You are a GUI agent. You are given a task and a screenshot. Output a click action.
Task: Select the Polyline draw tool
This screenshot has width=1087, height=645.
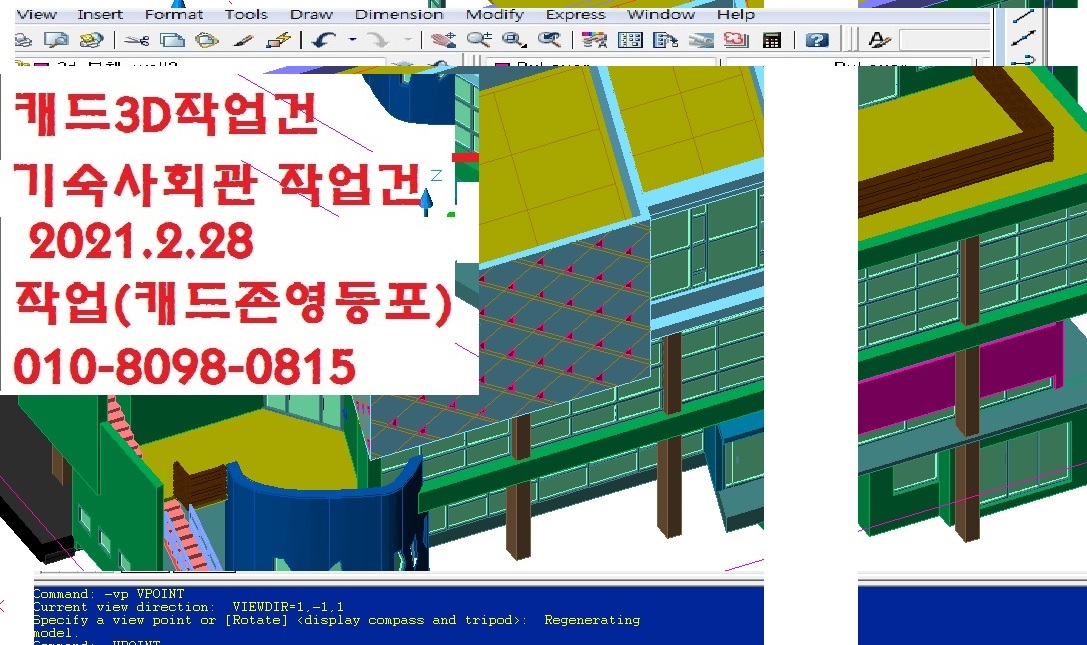tap(1023, 60)
